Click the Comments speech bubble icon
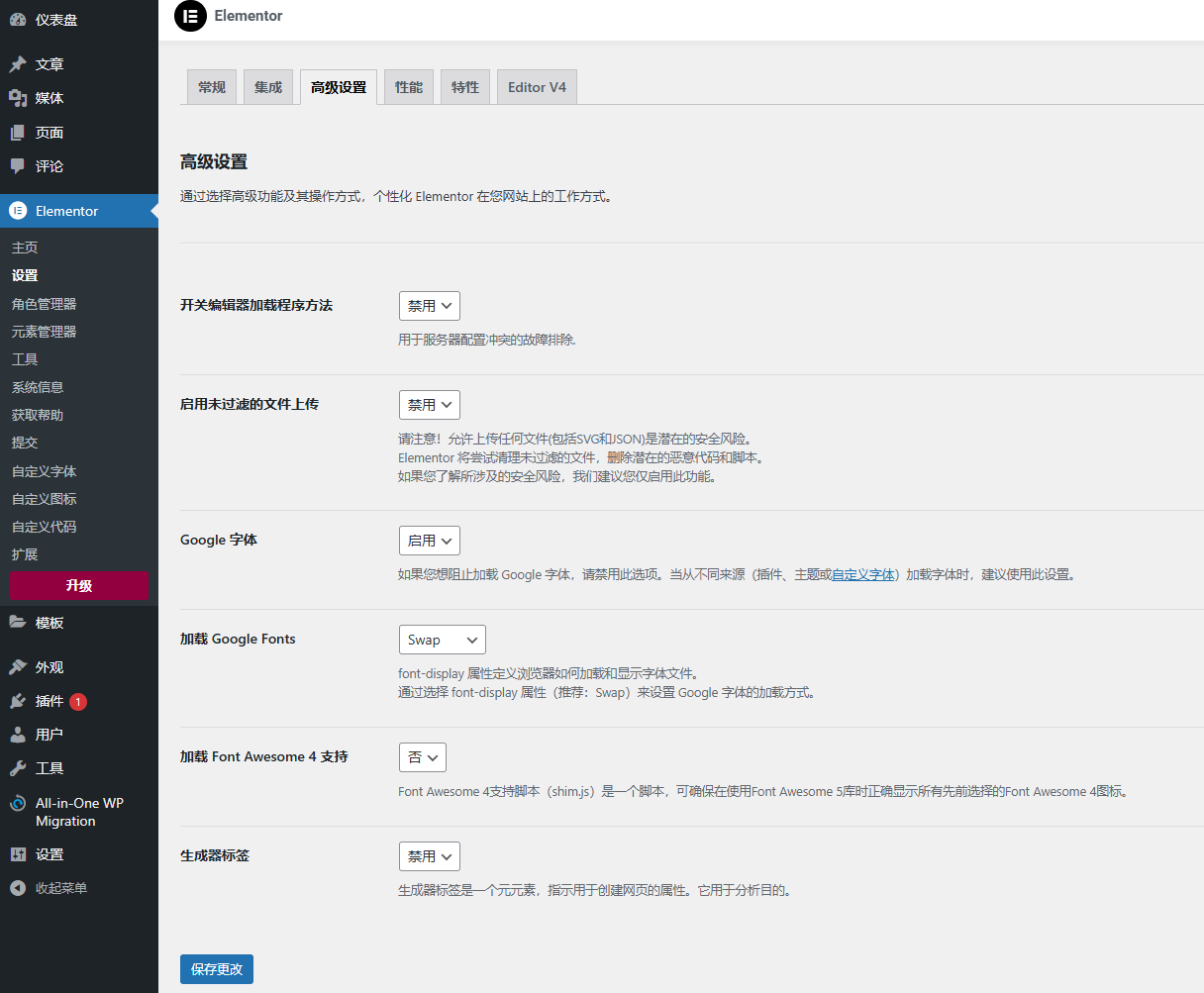The height and width of the screenshot is (993, 1204). click(18, 166)
